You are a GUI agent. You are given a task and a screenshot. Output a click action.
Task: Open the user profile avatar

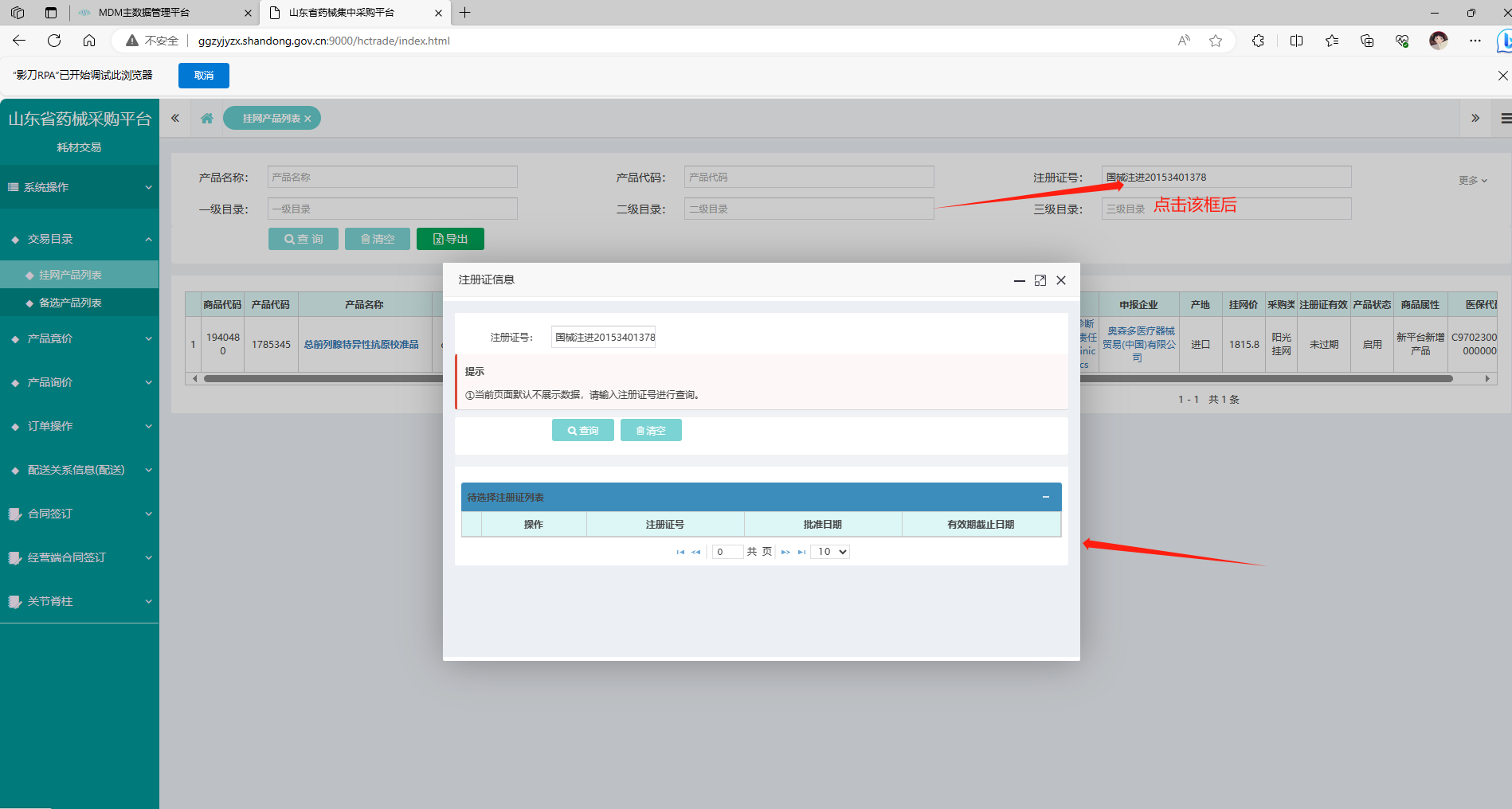coord(1438,41)
